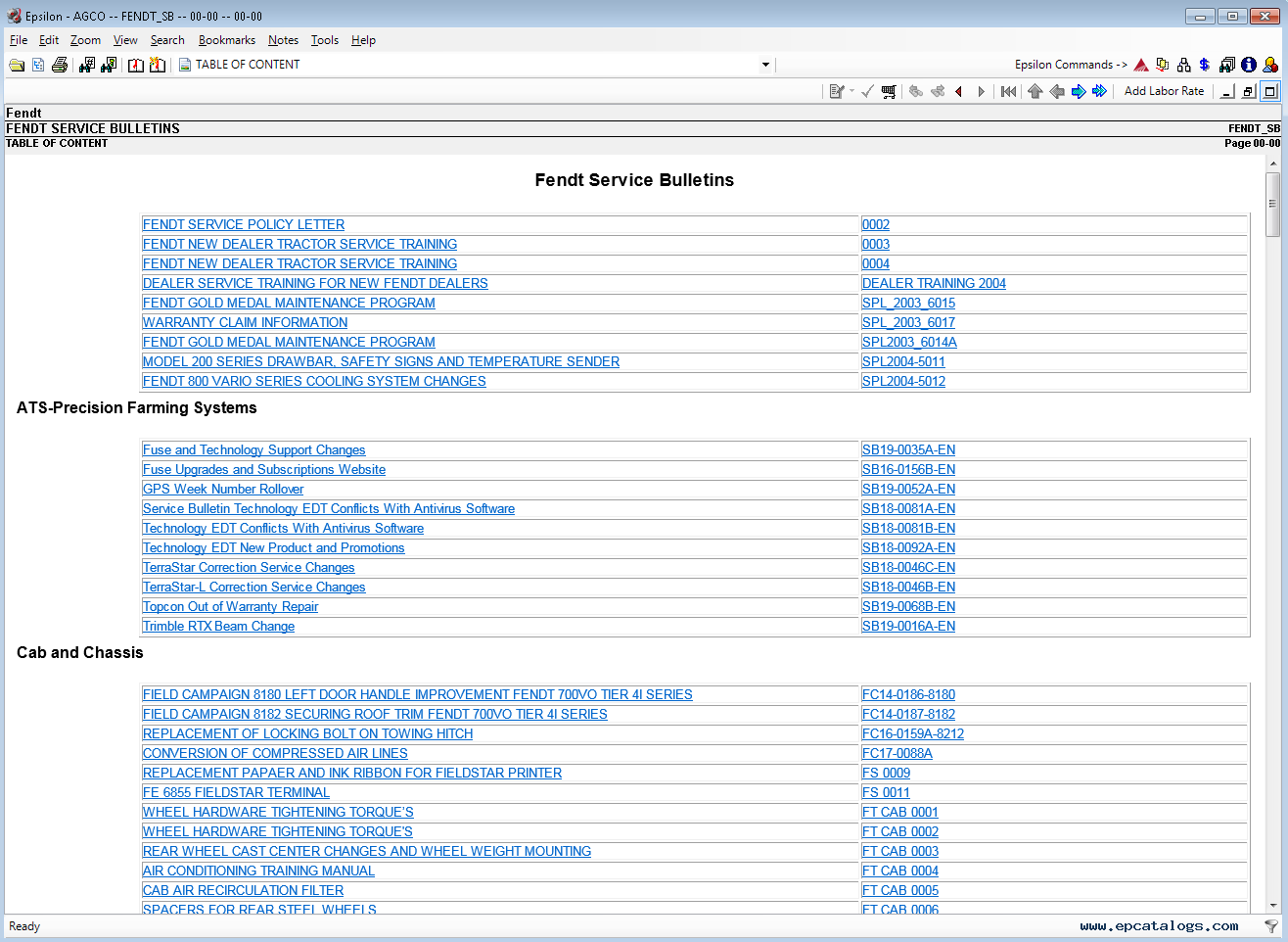Open the Help menu
The width and height of the screenshot is (1288, 942).
click(x=363, y=40)
